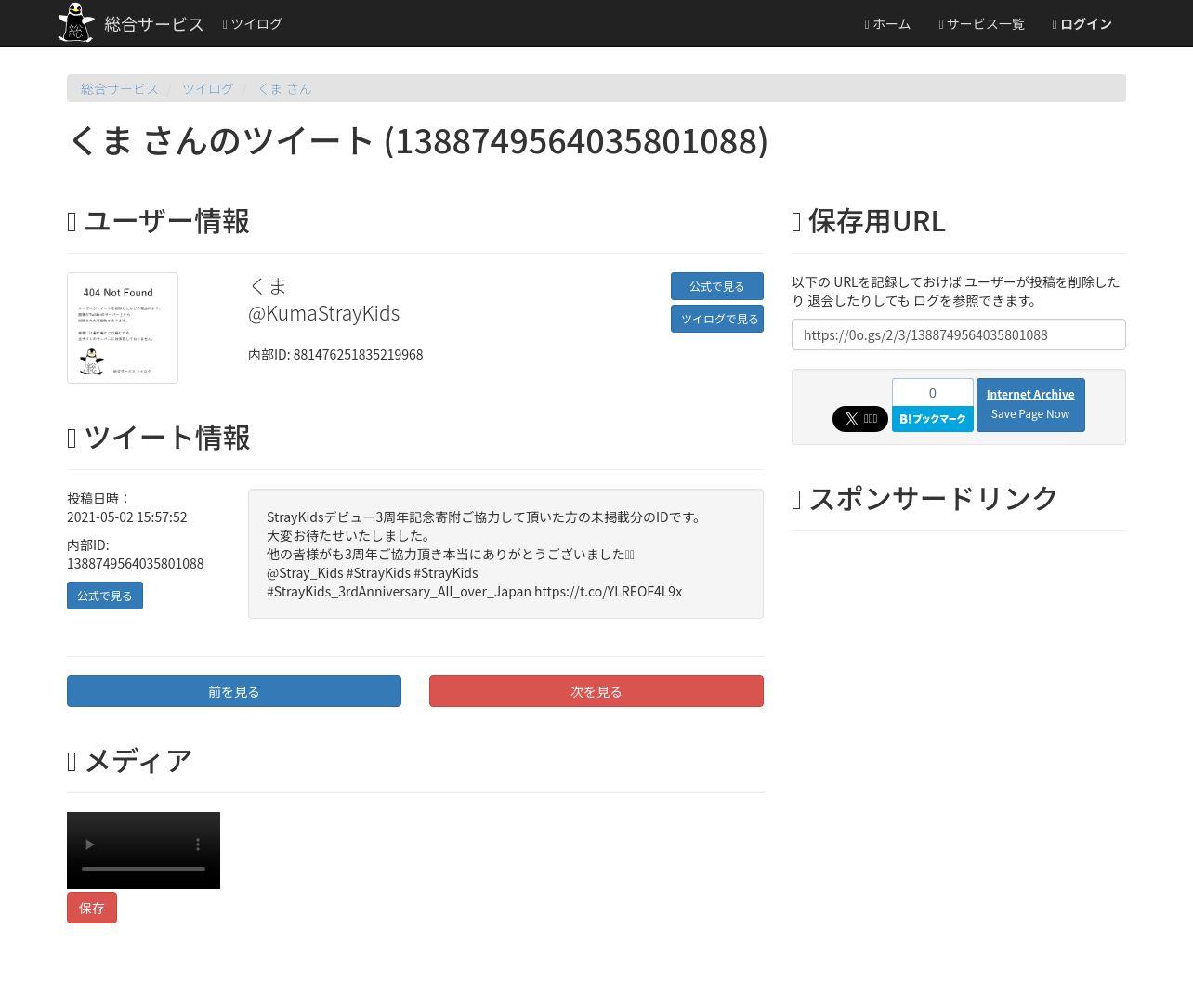Image resolution: width=1193 pixels, height=1008 pixels.
Task: Click the tweet body text box
Action: [505, 554]
